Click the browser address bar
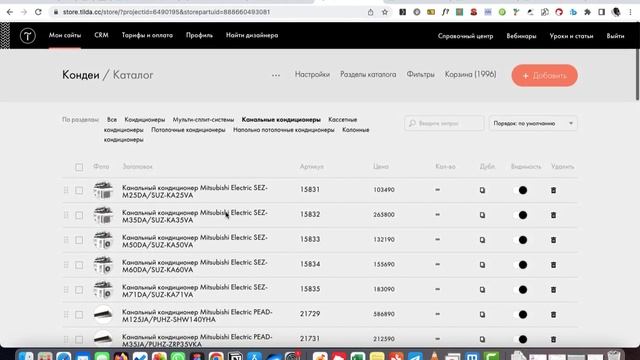Screen dimensions: 640x360 click(208, 12)
